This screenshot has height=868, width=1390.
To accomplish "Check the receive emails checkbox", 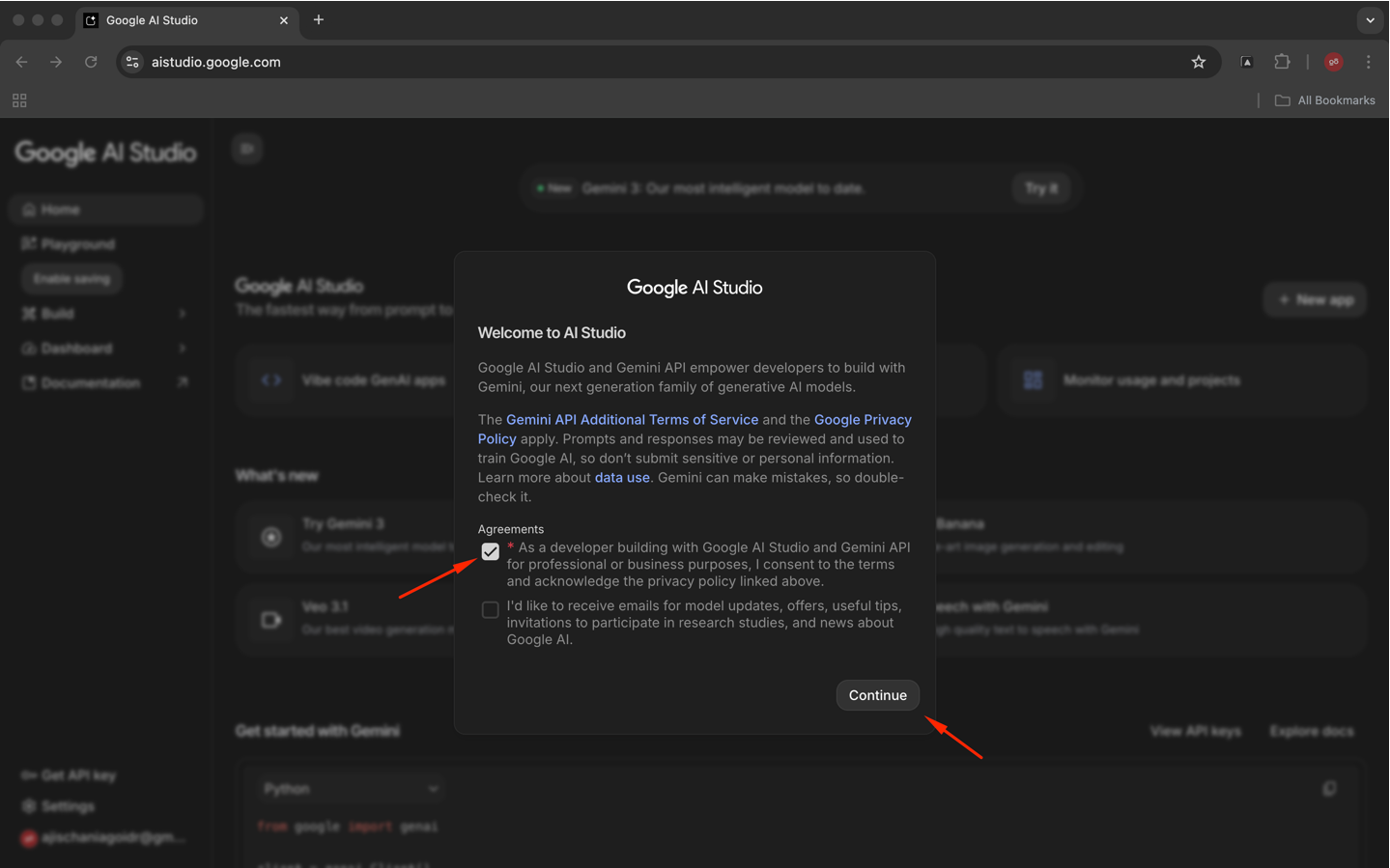I will [491, 610].
